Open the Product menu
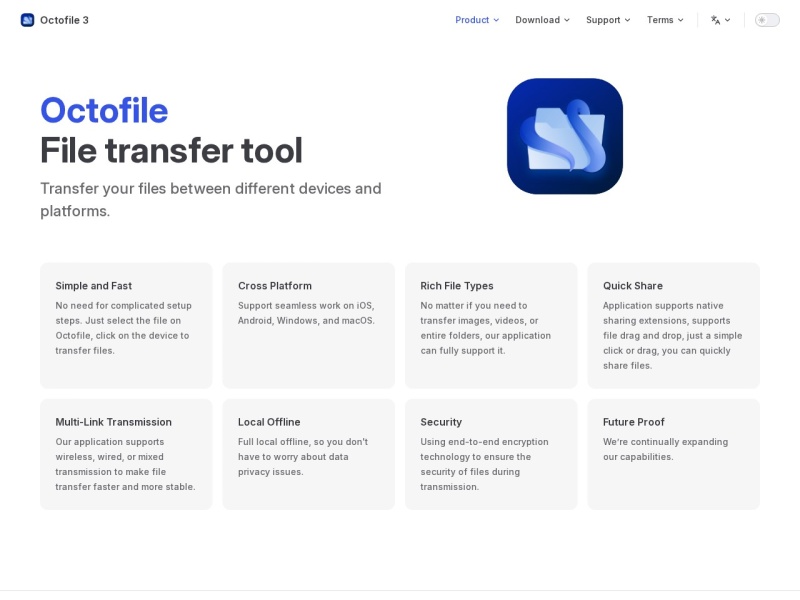800x600 pixels. tap(477, 20)
